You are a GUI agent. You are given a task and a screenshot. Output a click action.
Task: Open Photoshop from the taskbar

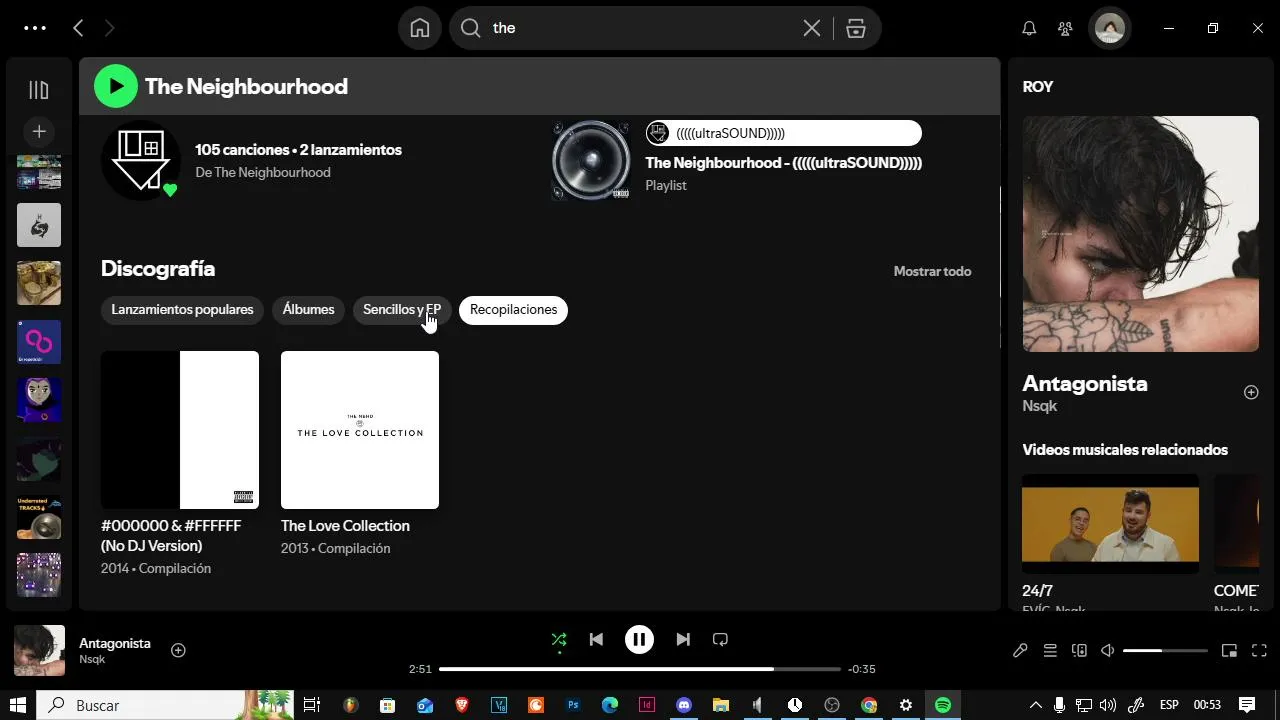pyautogui.click(x=573, y=705)
